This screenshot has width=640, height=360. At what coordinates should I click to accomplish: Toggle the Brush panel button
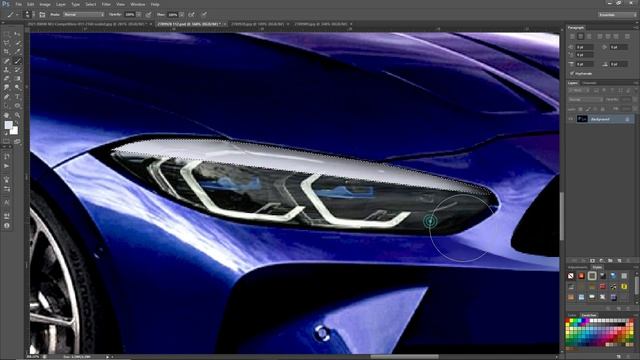pos(42,14)
